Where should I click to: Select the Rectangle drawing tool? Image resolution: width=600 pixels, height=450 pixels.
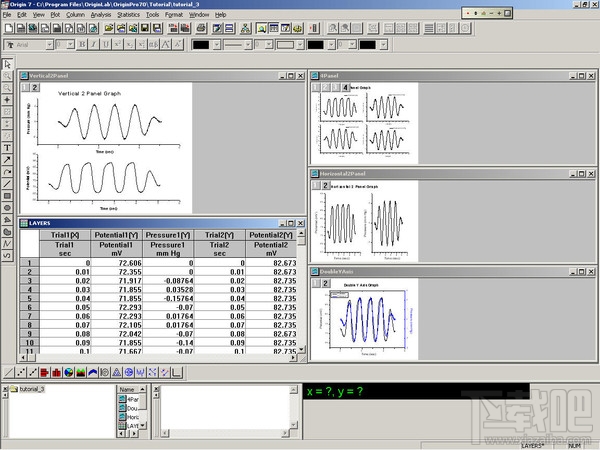(8, 195)
